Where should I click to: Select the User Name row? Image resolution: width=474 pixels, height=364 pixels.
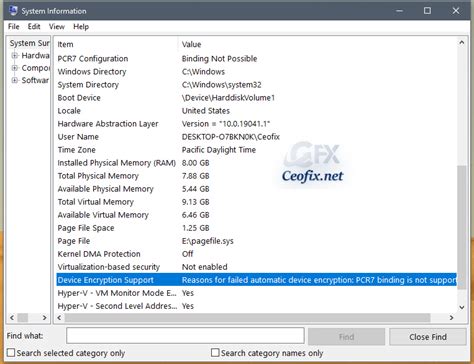(x=257, y=137)
